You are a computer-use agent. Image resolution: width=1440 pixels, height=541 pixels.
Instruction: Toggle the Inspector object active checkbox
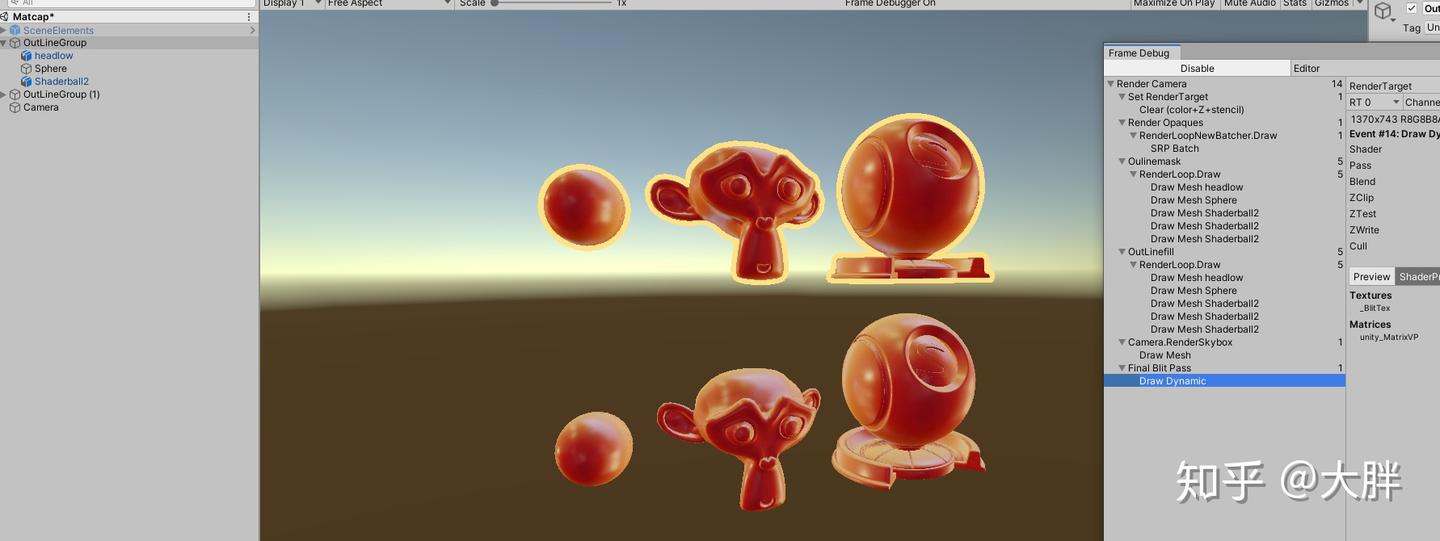[x=1411, y=8]
